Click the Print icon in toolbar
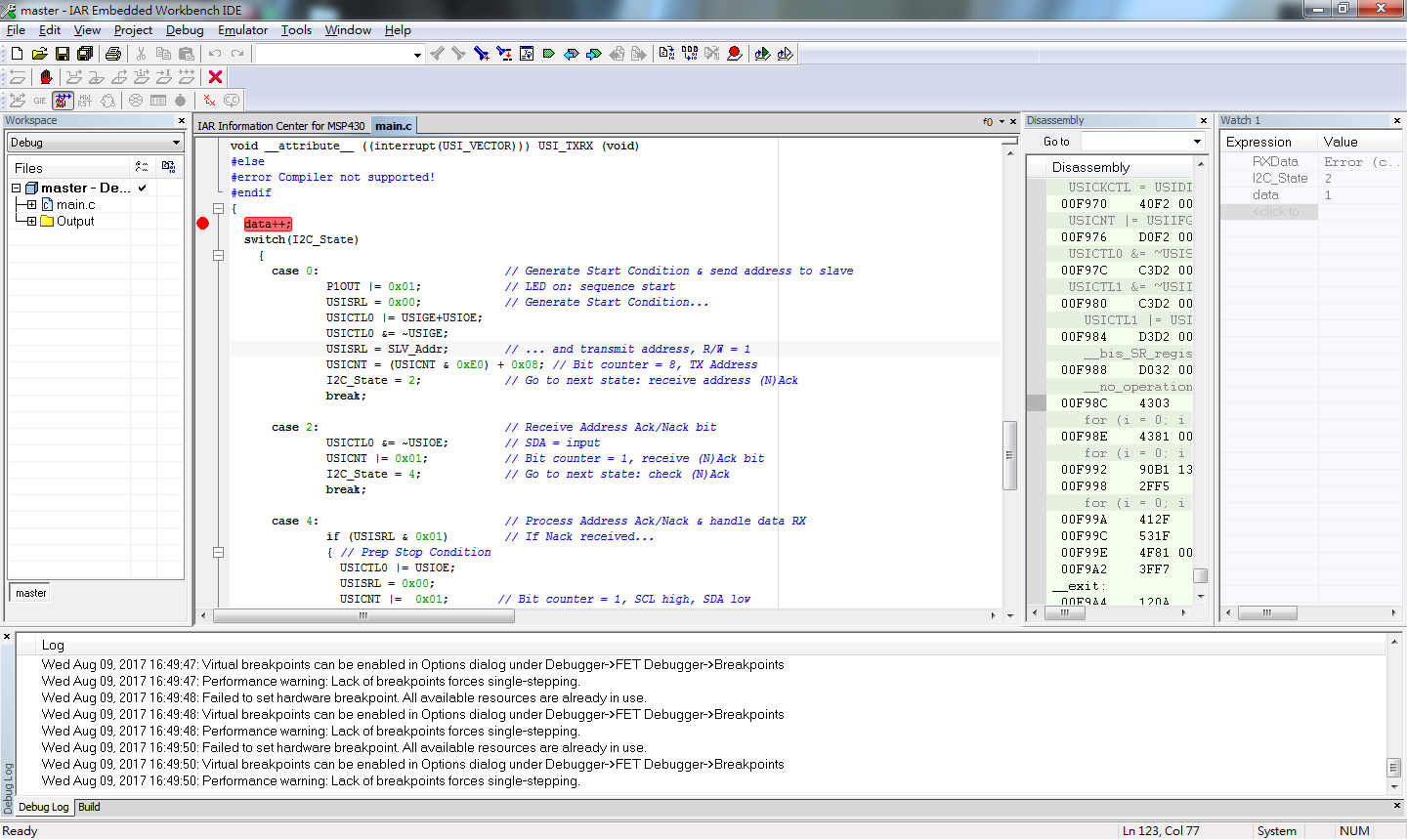This screenshot has width=1407, height=840. click(x=113, y=54)
